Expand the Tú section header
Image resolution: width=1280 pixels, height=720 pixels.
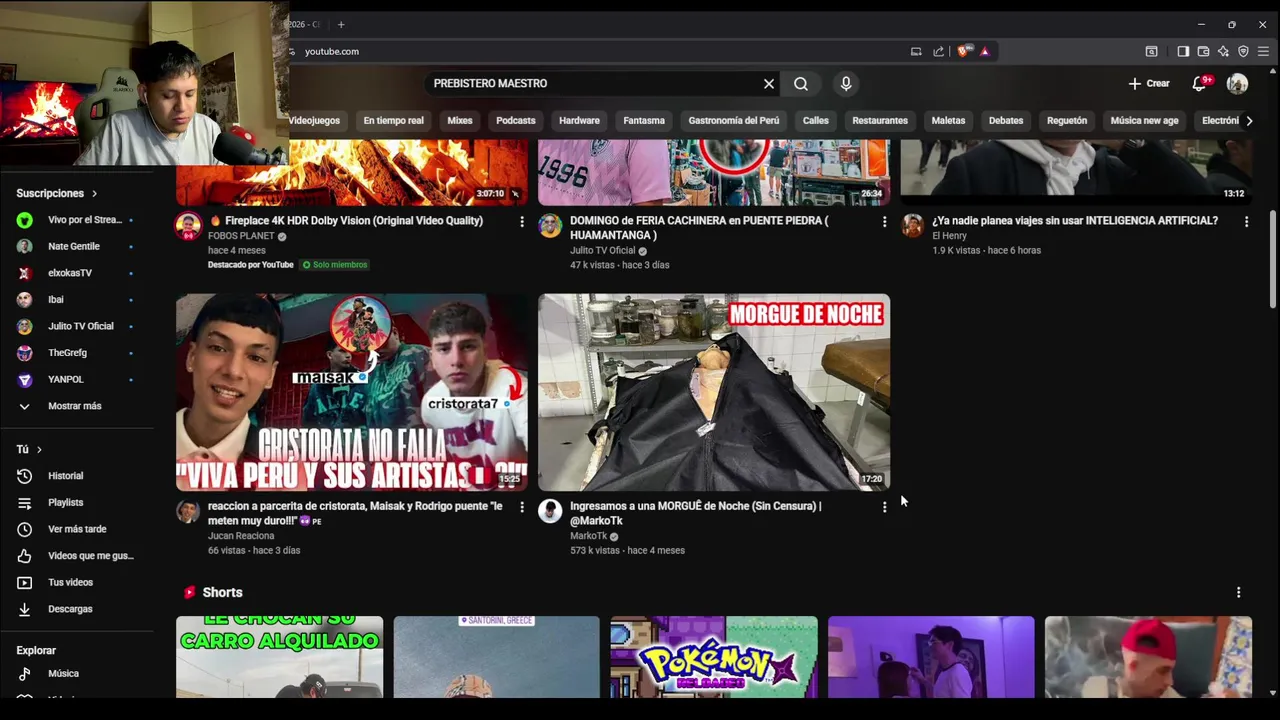(29, 450)
